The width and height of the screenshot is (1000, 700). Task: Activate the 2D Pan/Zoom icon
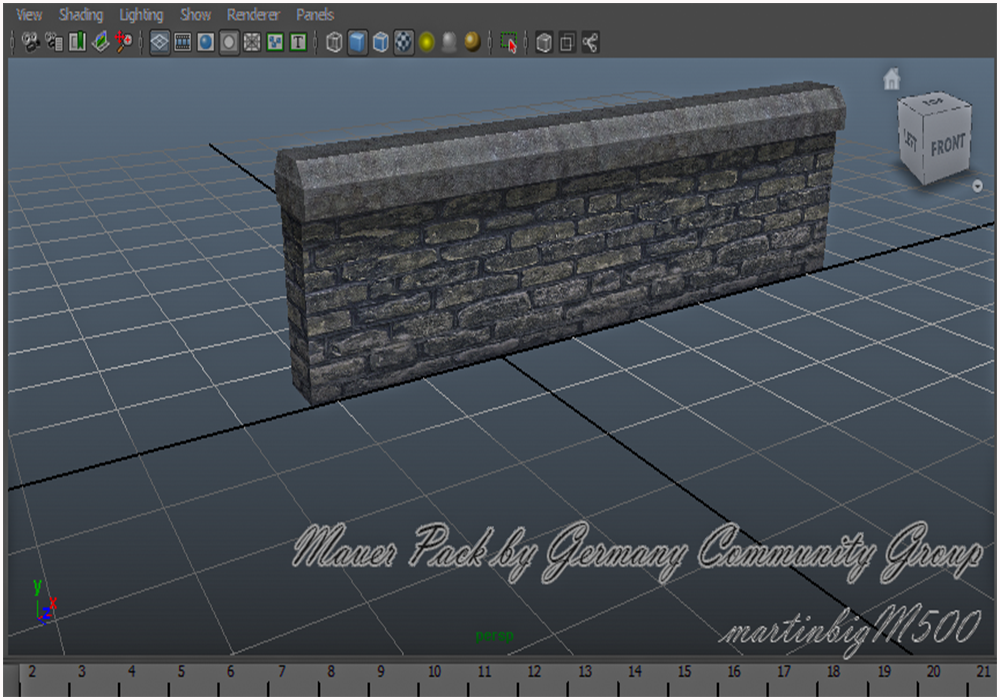coord(123,42)
